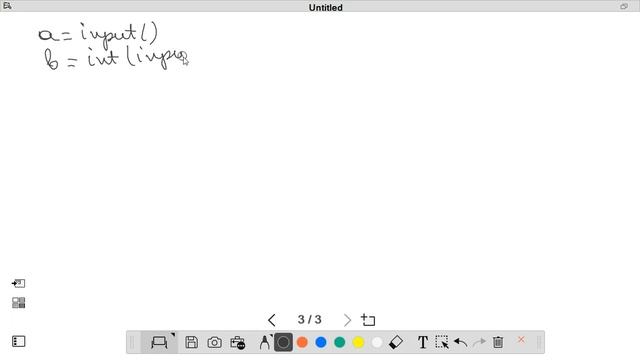Select the pen tool

pos(265,342)
